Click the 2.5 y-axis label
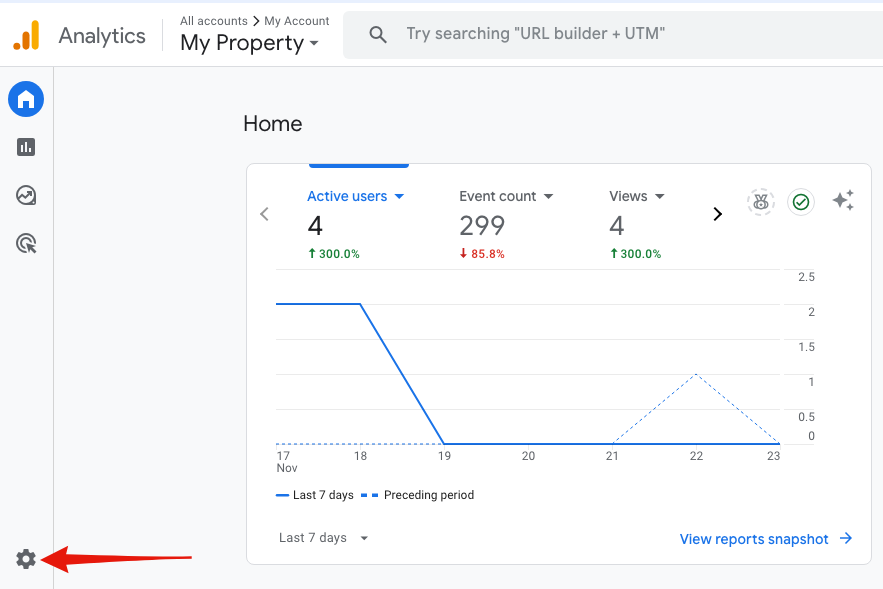 [806, 276]
